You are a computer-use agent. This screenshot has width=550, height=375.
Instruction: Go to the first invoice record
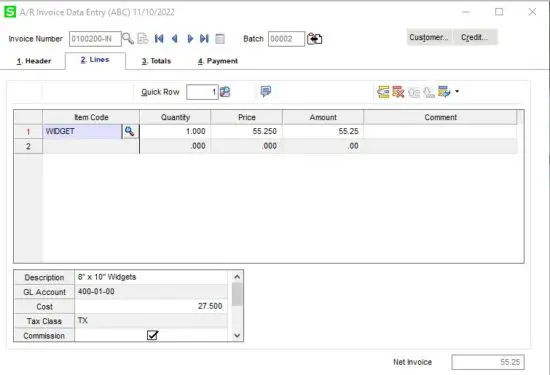[x=159, y=39]
